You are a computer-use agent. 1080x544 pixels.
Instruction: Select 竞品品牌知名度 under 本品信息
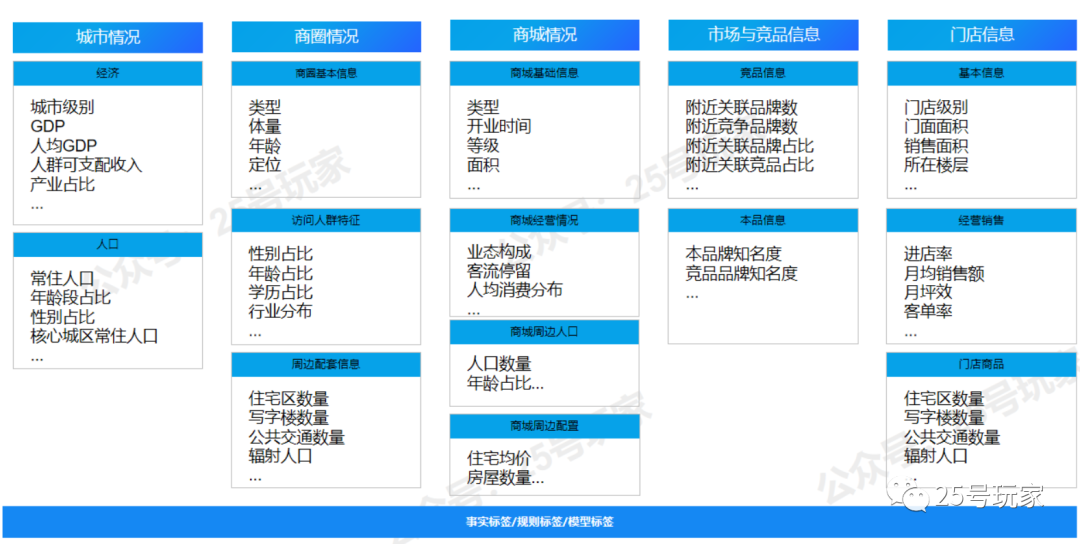tap(741, 273)
